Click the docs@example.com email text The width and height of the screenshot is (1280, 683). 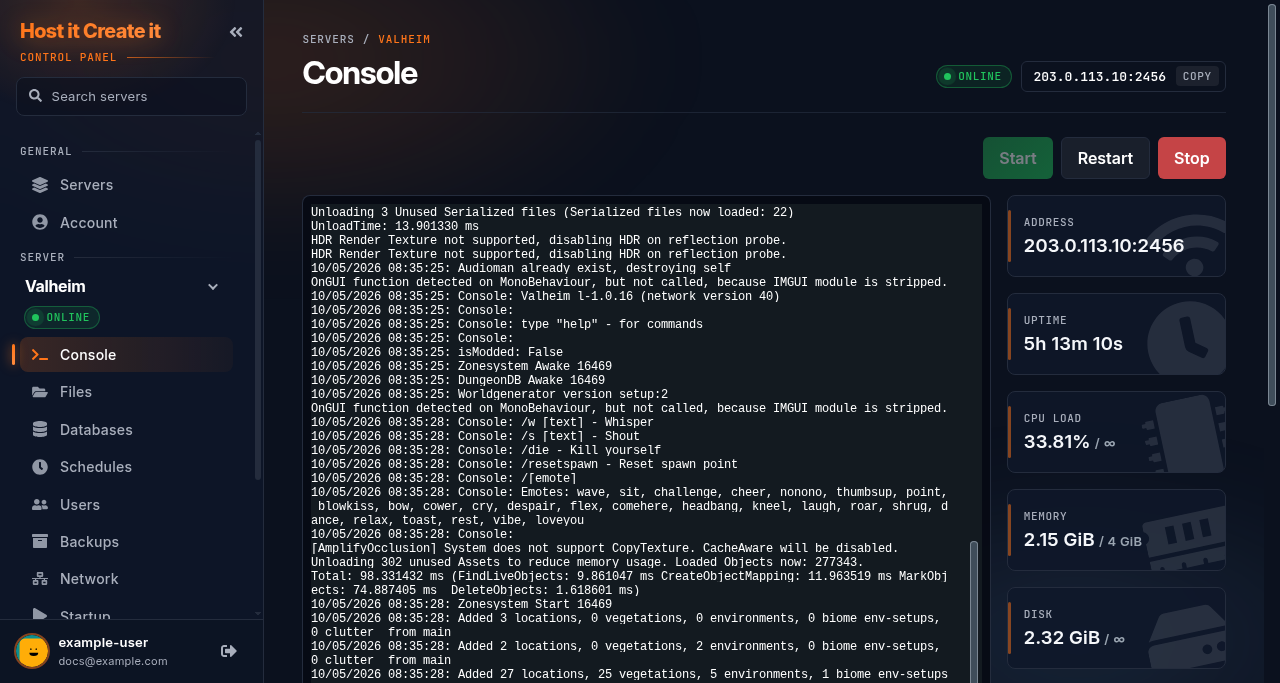click(x=113, y=661)
